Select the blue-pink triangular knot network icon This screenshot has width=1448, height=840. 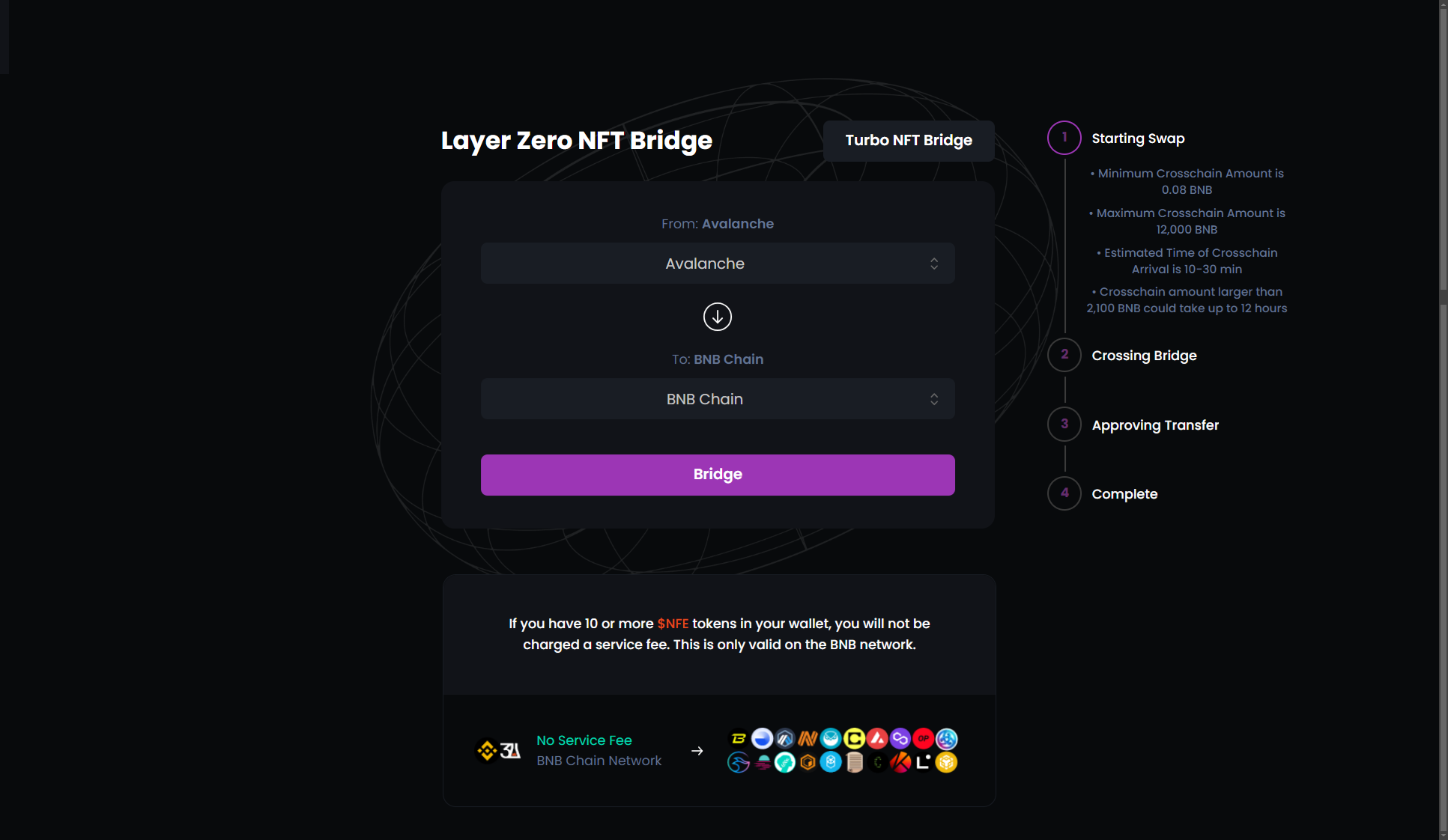pyautogui.click(x=946, y=739)
